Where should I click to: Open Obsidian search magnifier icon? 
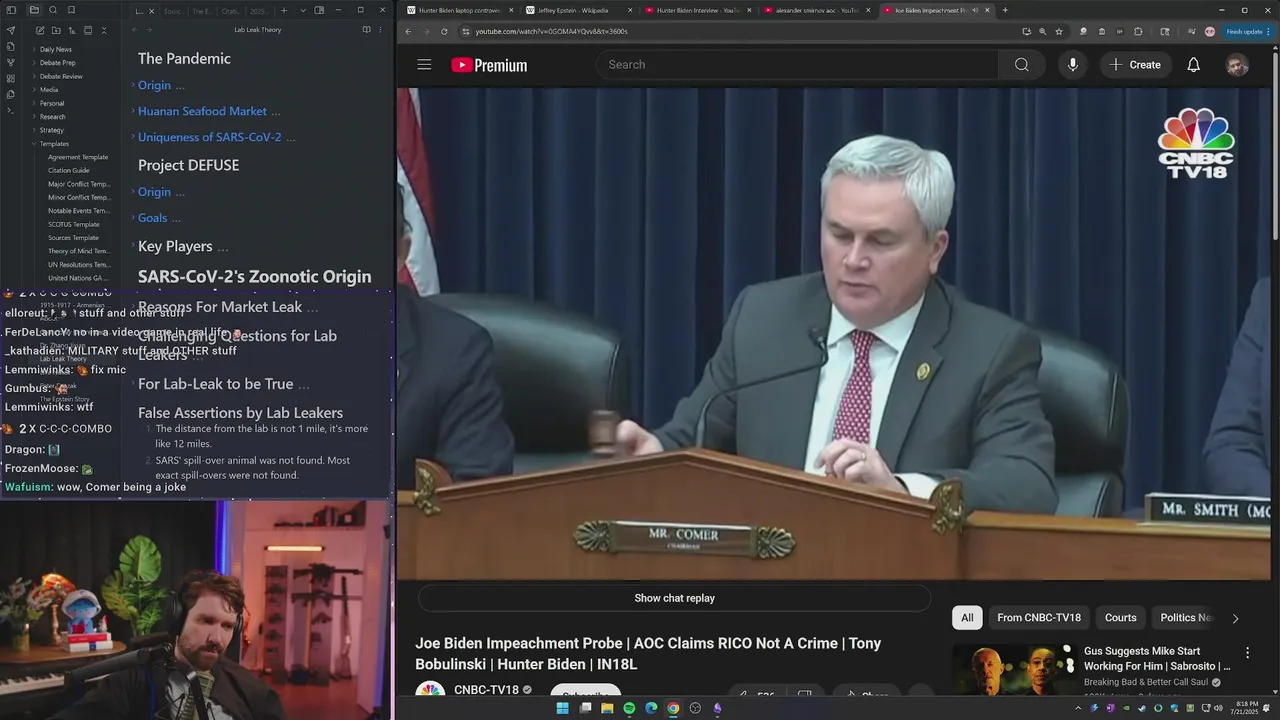(x=53, y=10)
